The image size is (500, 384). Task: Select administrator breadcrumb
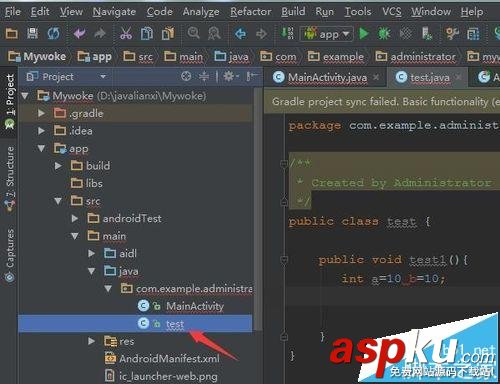[x=415, y=57]
